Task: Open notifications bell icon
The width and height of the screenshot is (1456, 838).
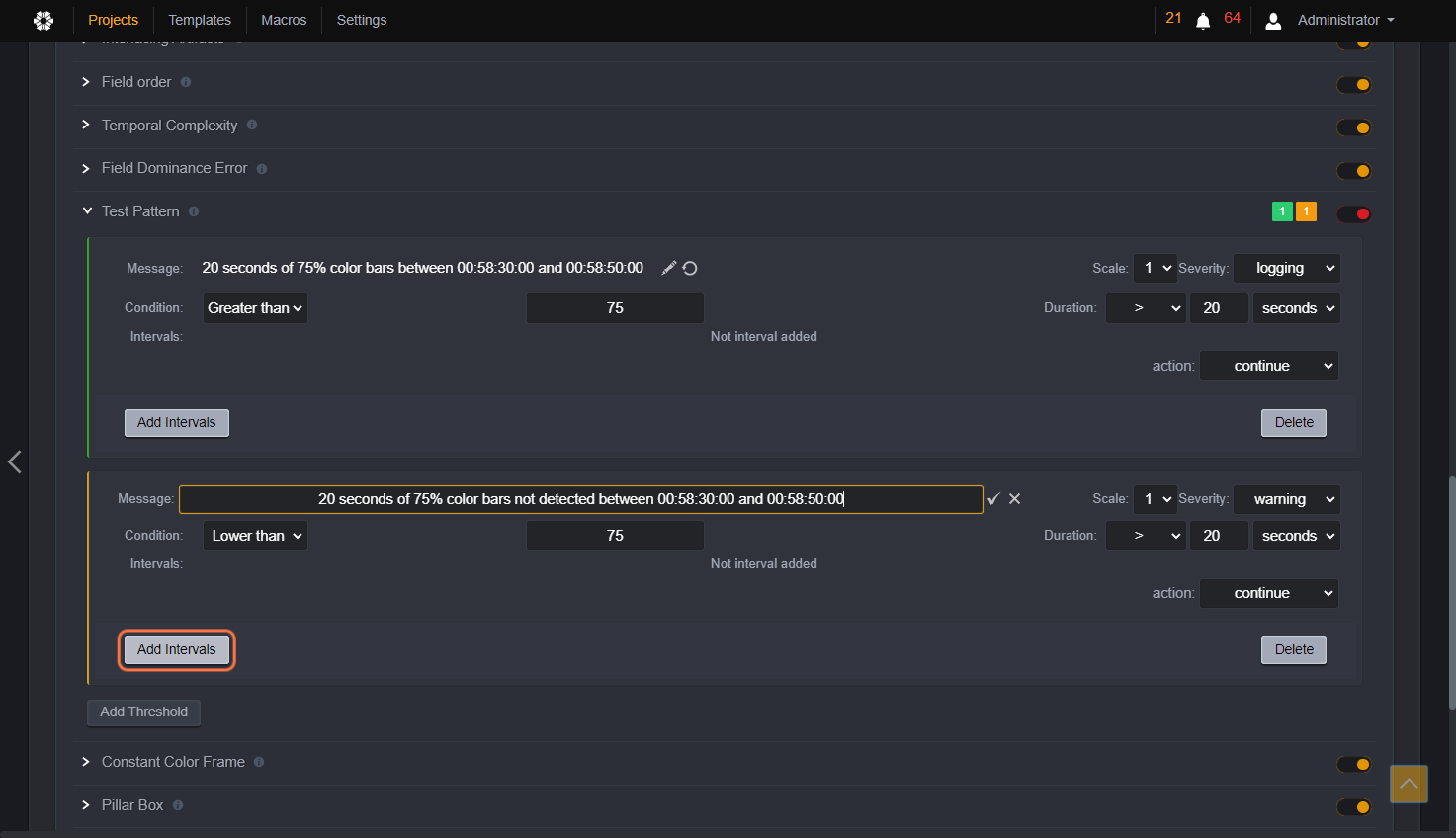Action: 1203,21
